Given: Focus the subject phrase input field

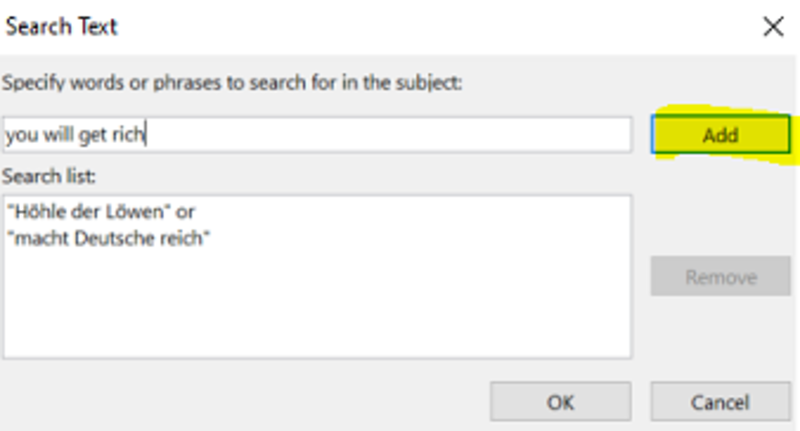Looking at the screenshot, I should [x=317, y=135].
